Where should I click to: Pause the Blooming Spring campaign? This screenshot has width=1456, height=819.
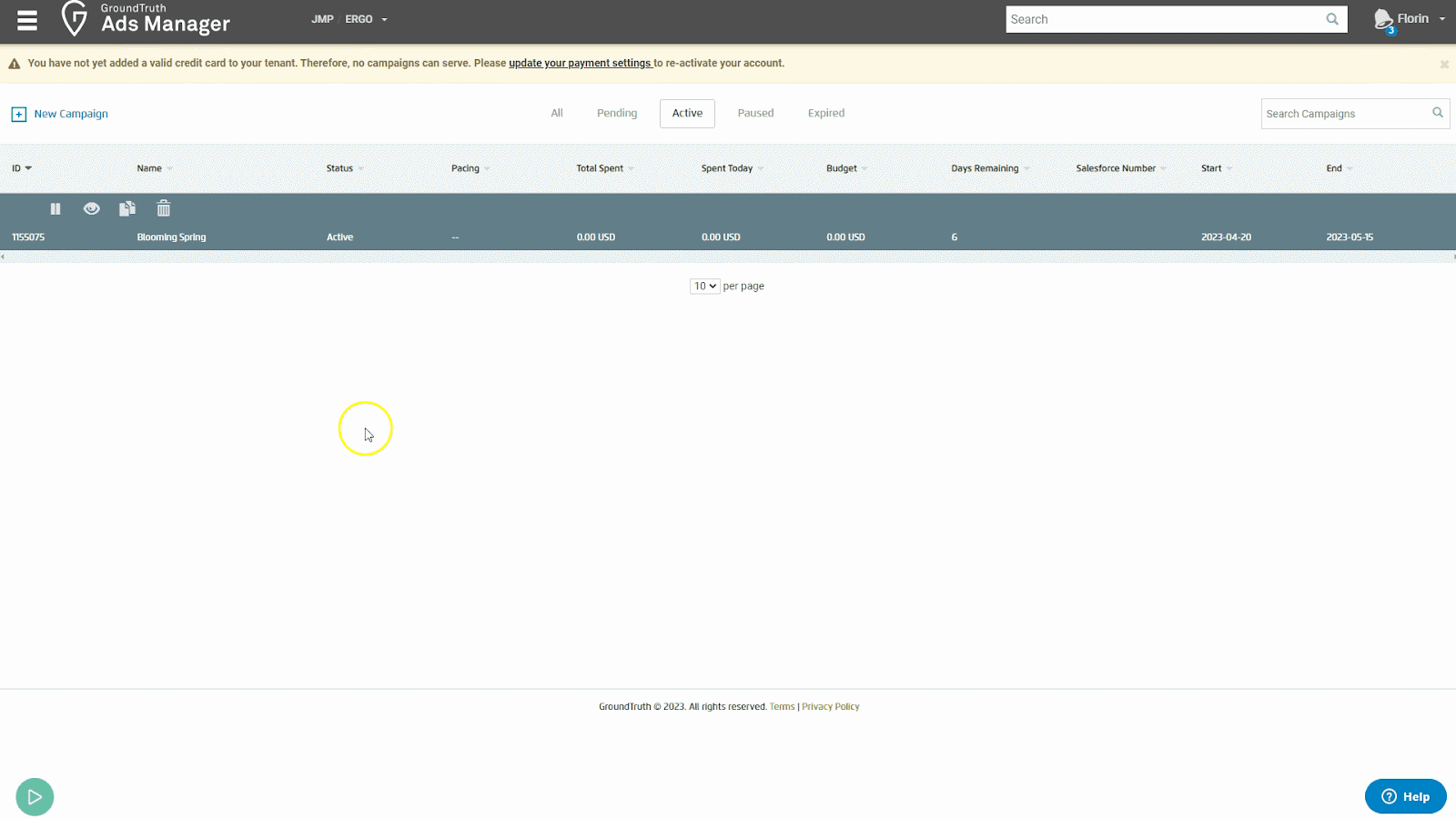pos(56,209)
